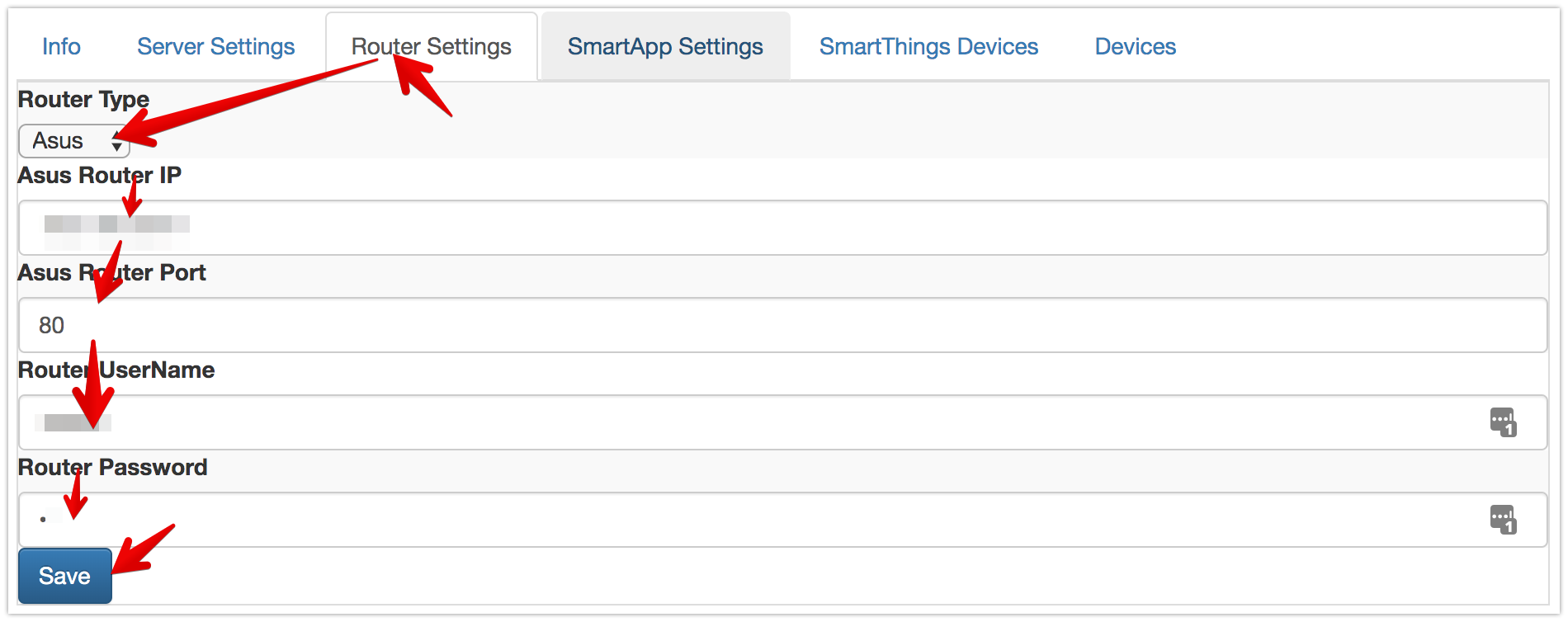Go to the SmartApp Settings tab

coord(665,47)
